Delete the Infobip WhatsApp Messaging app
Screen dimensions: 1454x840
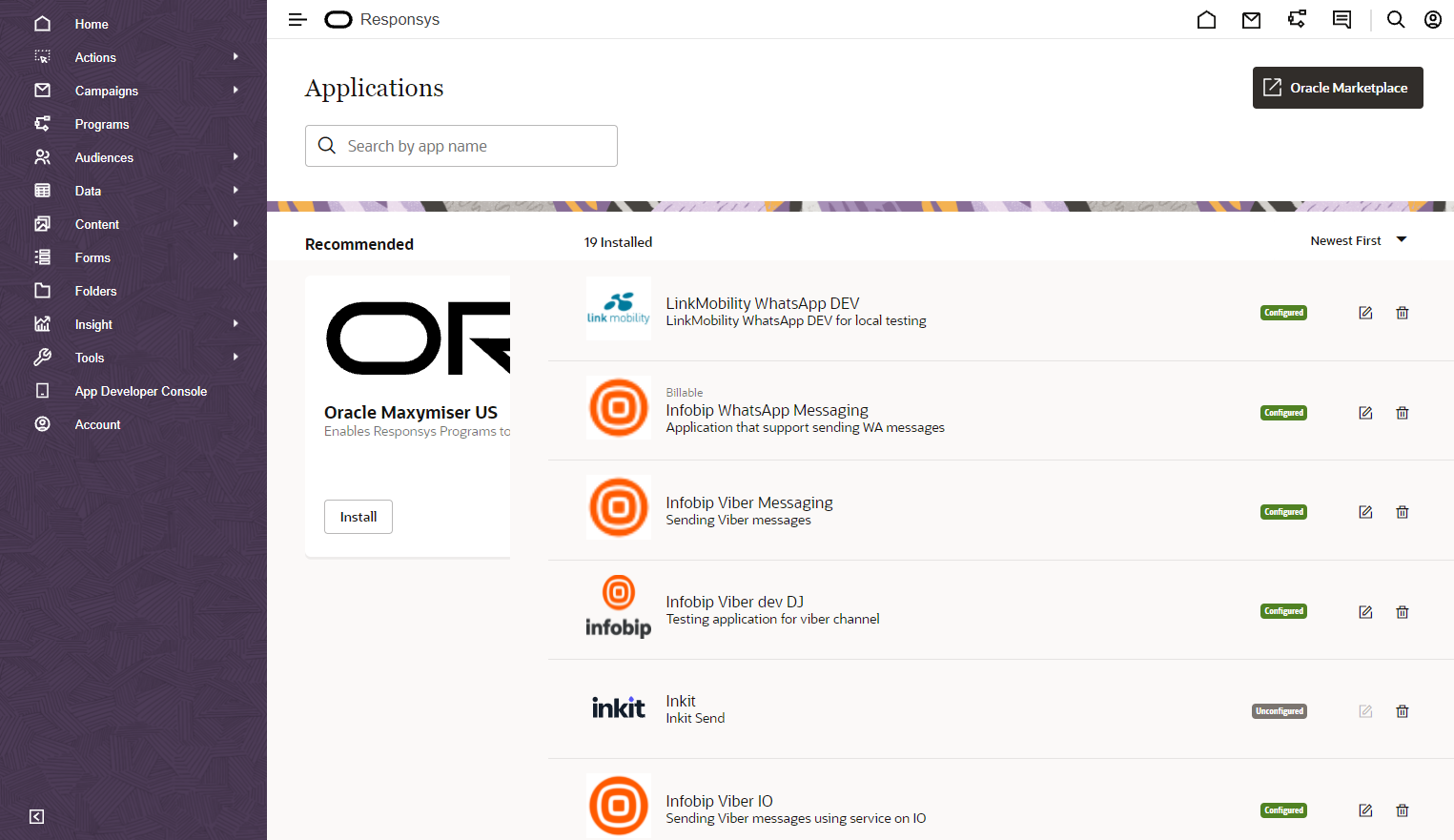(1402, 413)
